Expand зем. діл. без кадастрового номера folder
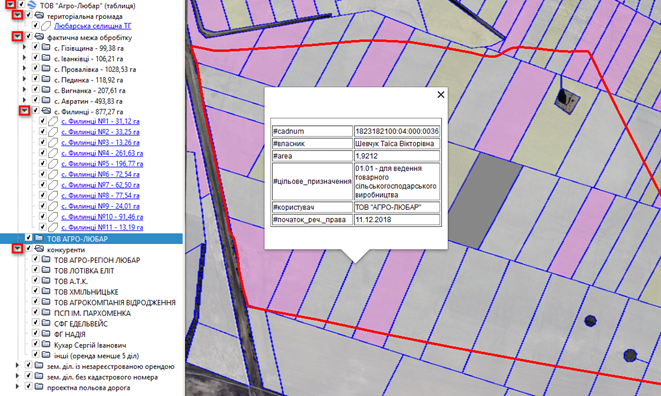This screenshot has width=661, height=396. click(17, 376)
